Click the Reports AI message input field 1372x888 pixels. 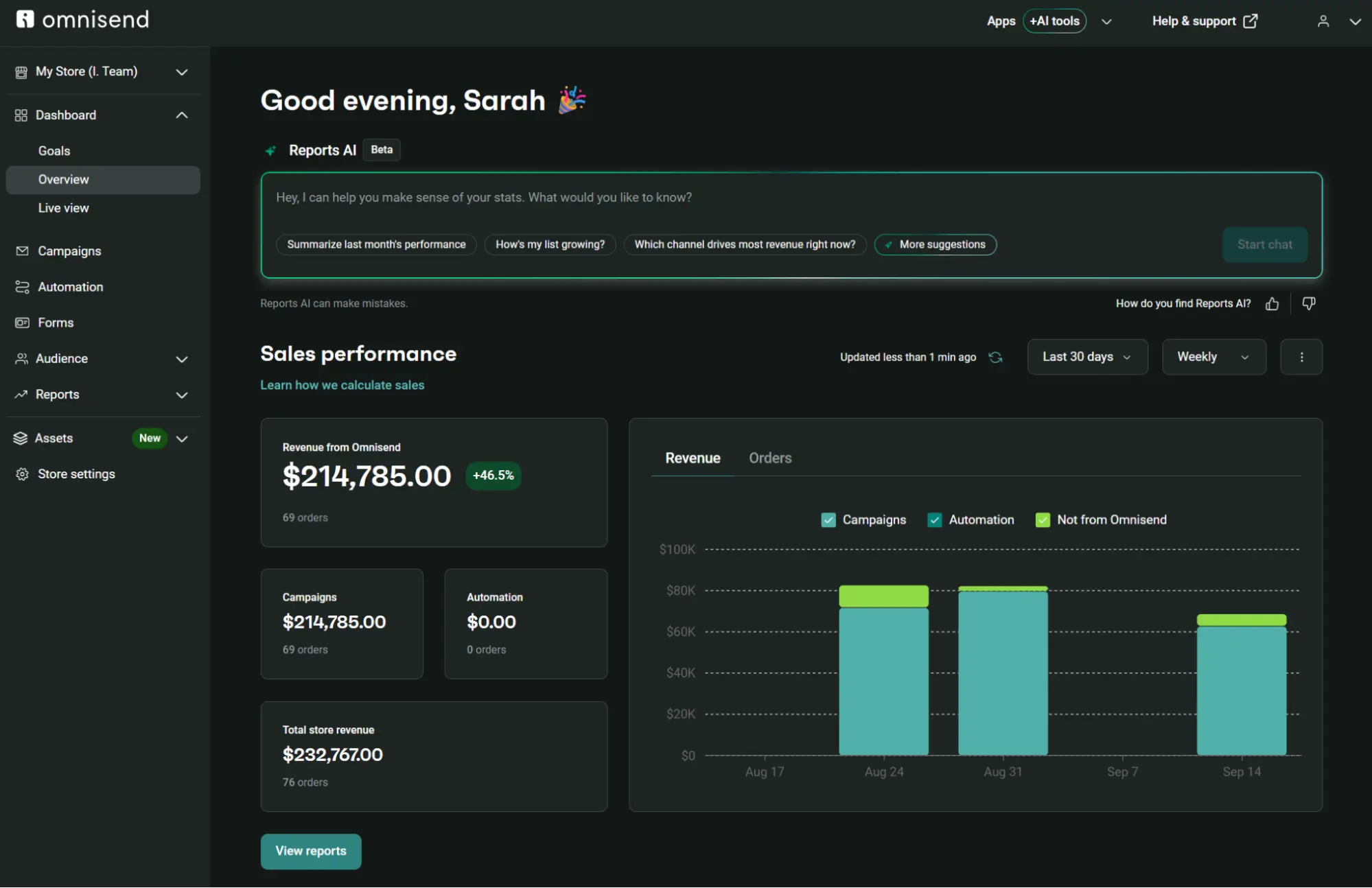pyautogui.click(x=791, y=198)
